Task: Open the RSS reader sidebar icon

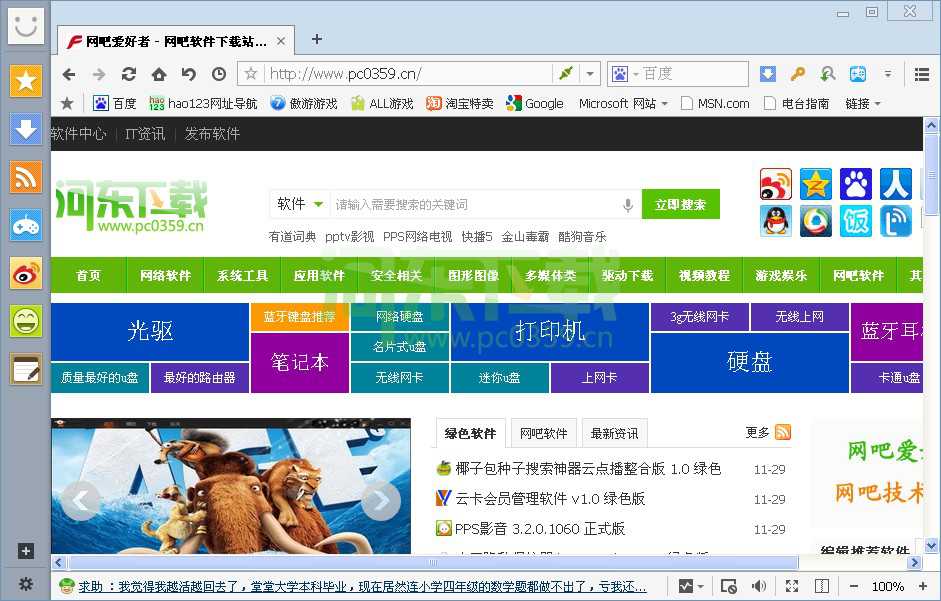Action: click(26, 177)
